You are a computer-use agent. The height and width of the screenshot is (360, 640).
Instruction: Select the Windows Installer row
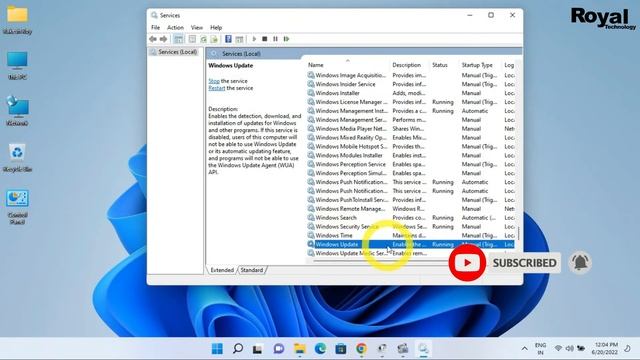[x=410, y=93]
